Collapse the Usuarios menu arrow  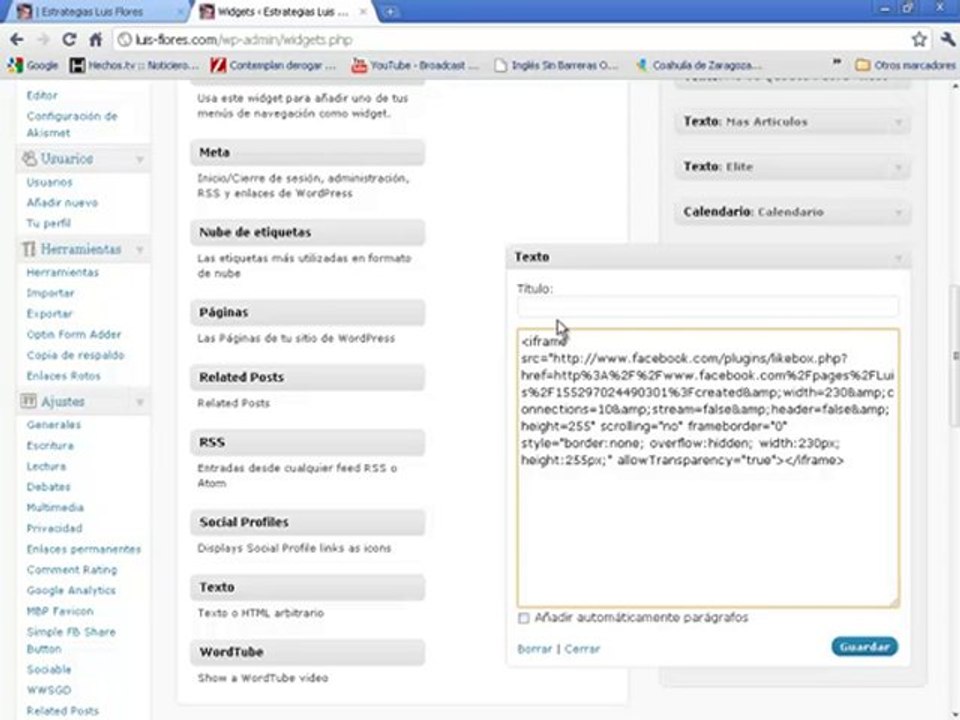click(140, 159)
